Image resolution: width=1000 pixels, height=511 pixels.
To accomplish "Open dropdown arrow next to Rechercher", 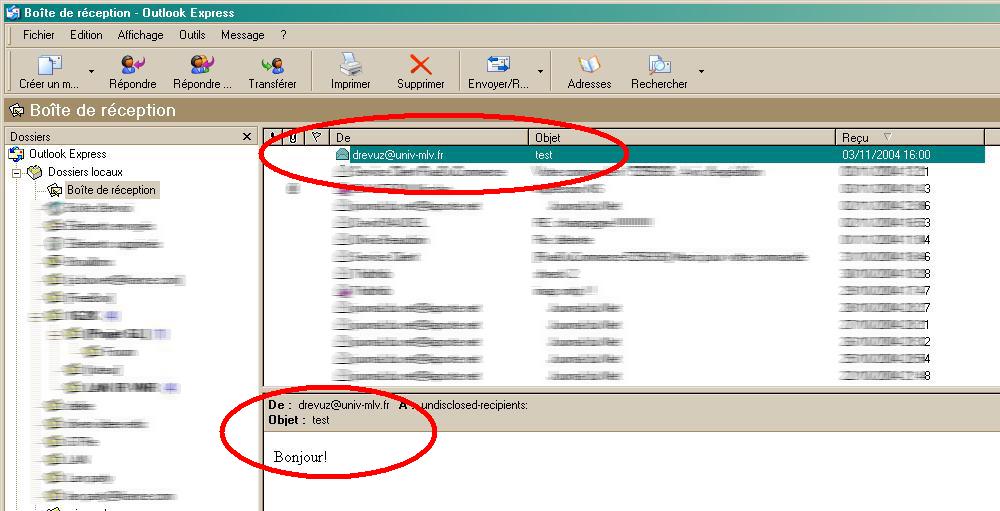I will (701, 72).
